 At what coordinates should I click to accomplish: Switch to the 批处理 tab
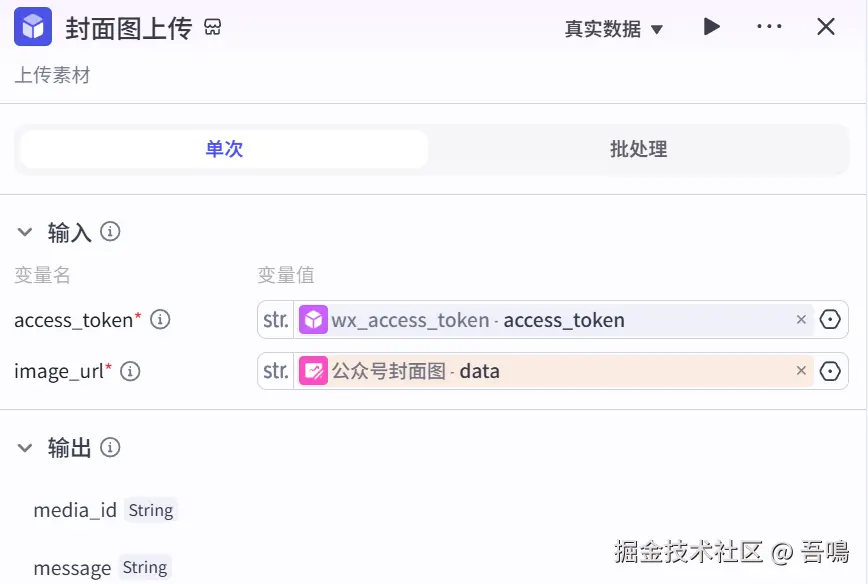[638, 149]
